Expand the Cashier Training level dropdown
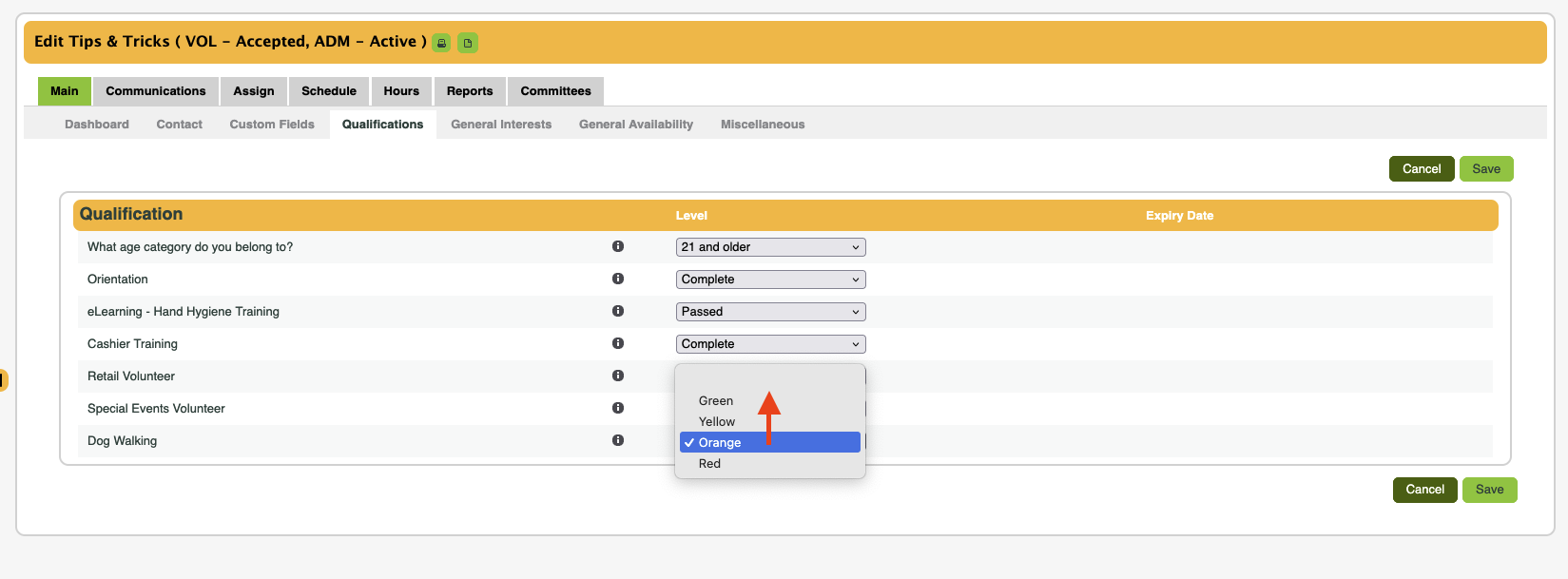Screen dimensions: 1568x579 click(x=770, y=344)
